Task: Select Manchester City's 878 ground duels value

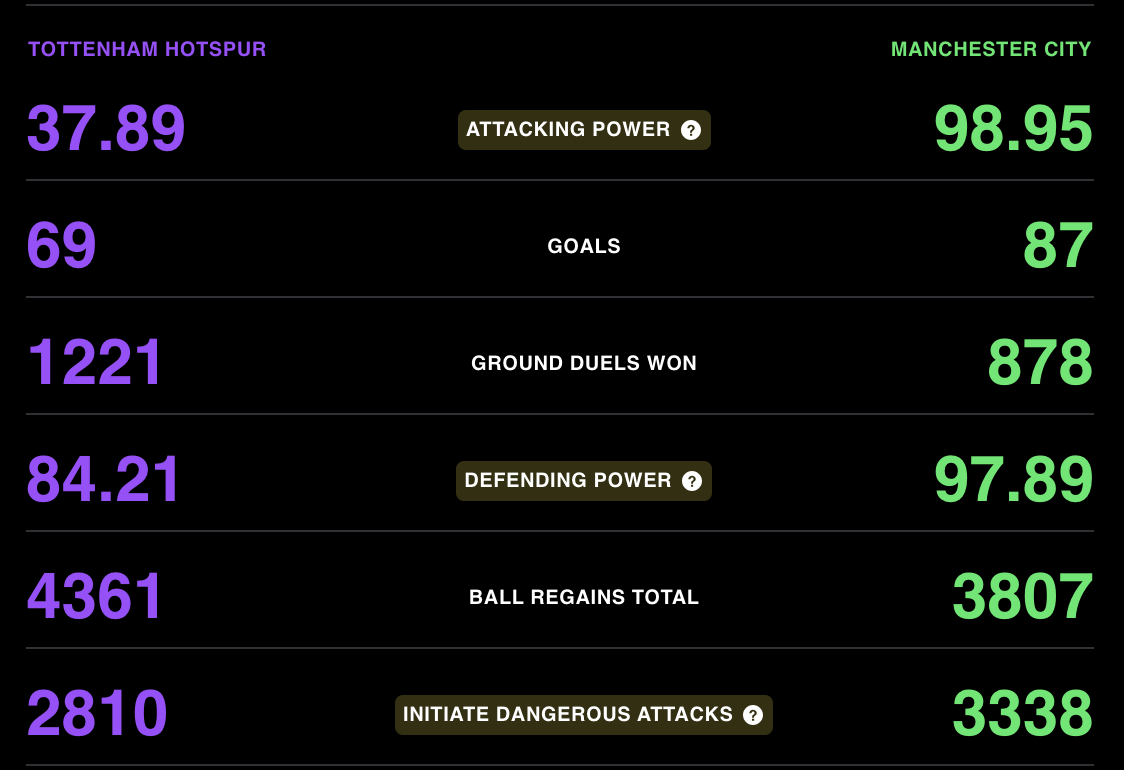Action: coord(1040,363)
